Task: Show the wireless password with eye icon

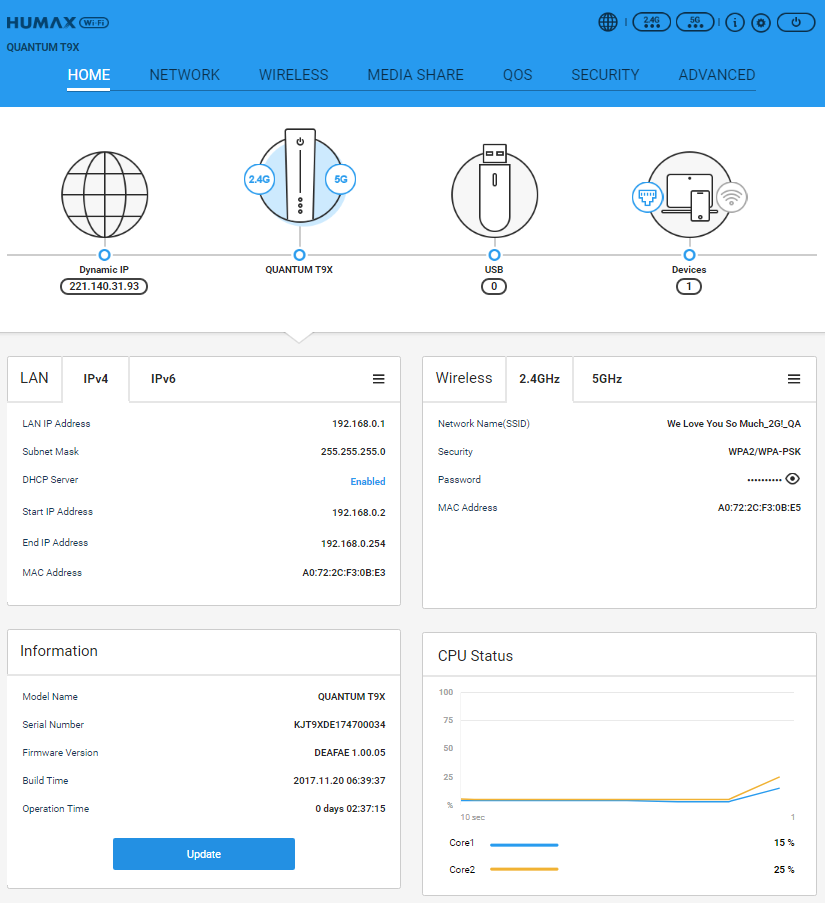Action: [793, 479]
